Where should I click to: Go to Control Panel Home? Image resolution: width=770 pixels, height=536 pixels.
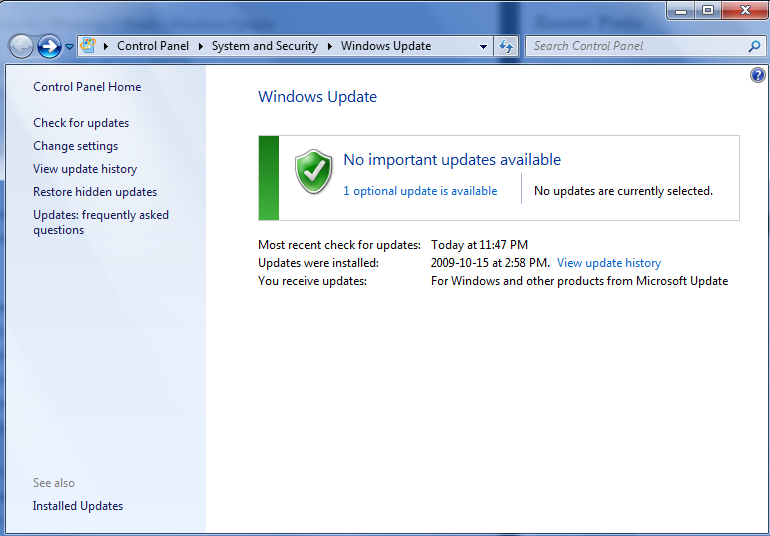[87, 87]
